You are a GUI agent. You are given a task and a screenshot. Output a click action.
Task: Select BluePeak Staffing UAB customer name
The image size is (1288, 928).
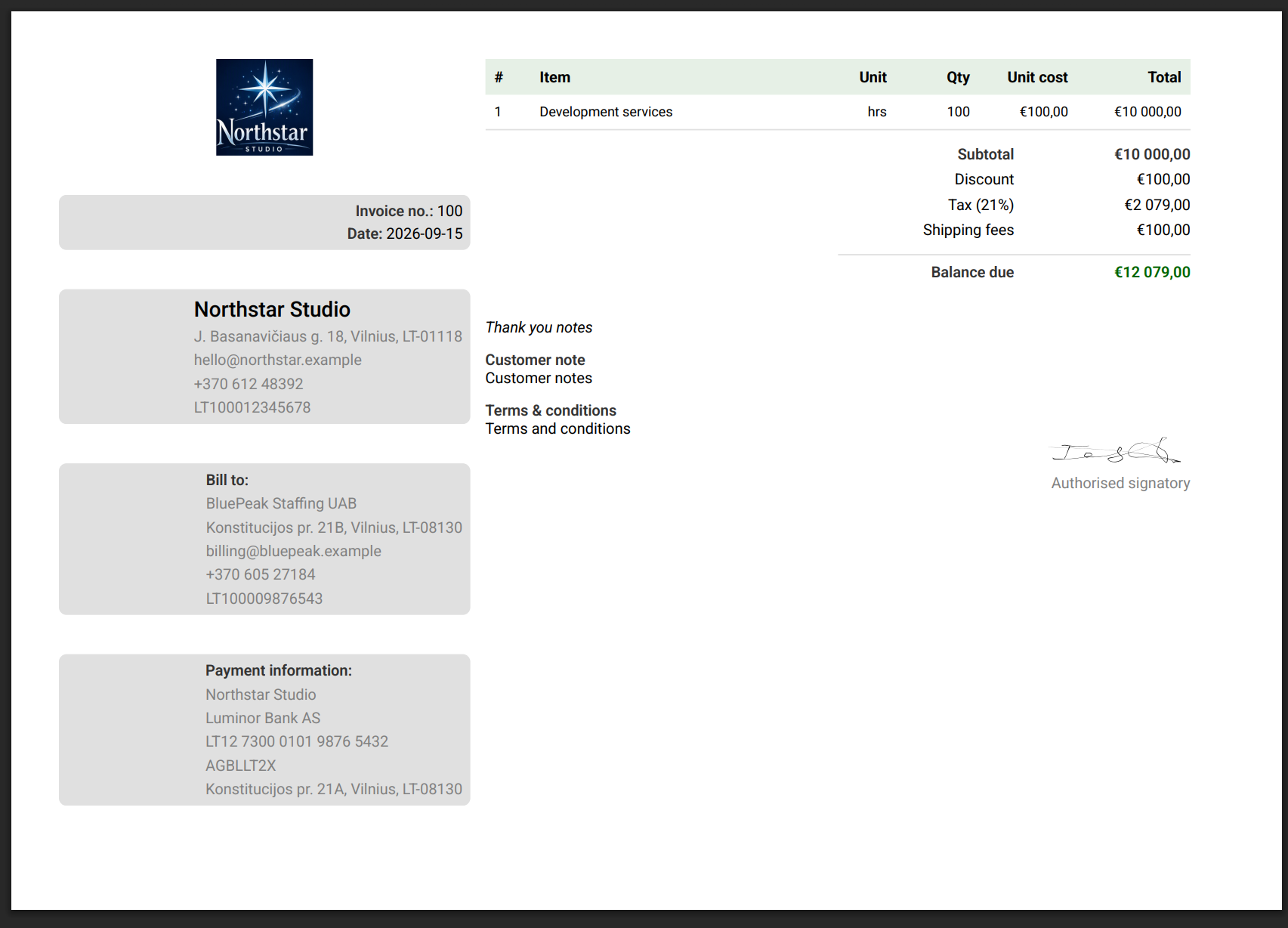coord(281,503)
